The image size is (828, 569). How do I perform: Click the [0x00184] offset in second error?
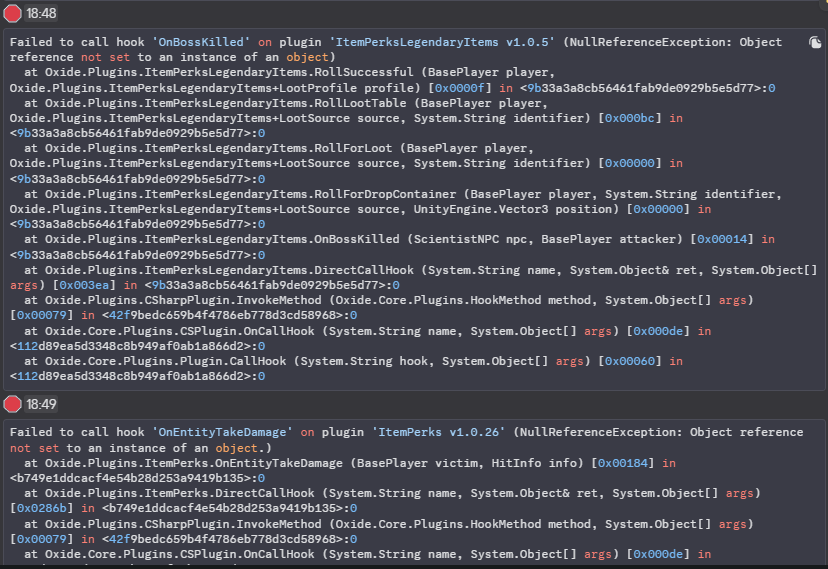[x=626, y=463]
